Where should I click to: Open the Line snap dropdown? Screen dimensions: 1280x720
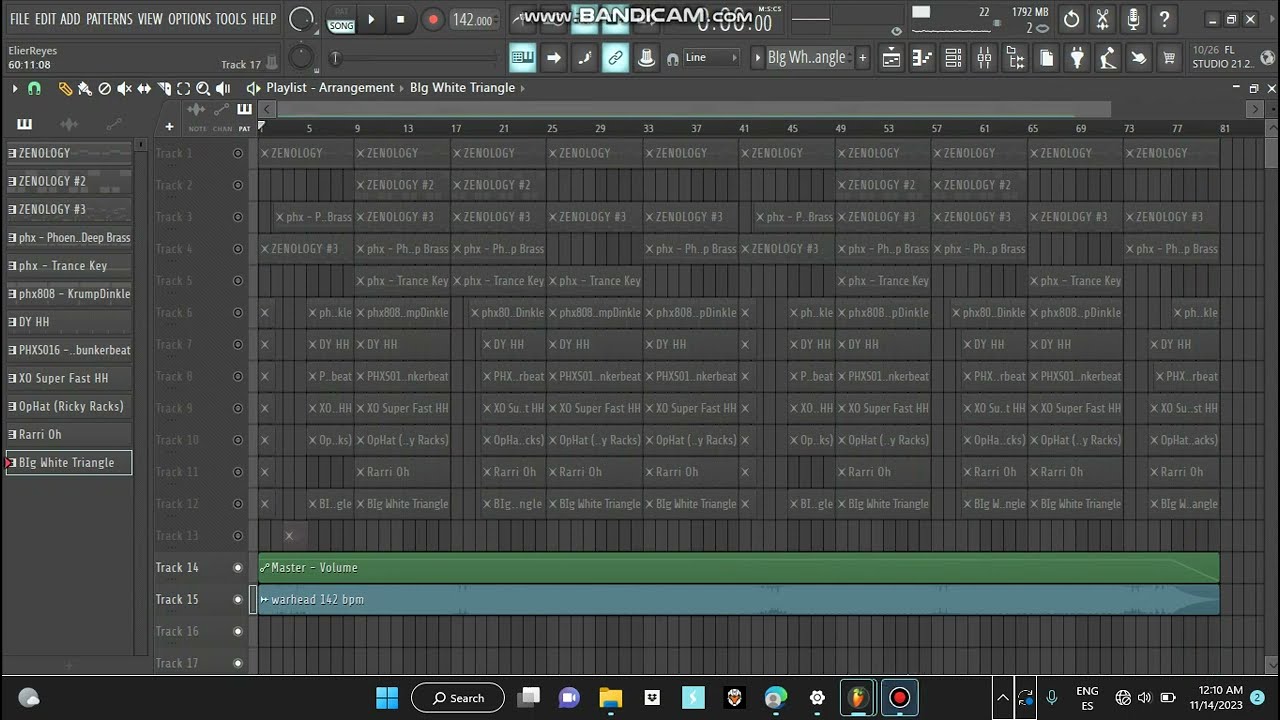pyautogui.click(x=711, y=58)
